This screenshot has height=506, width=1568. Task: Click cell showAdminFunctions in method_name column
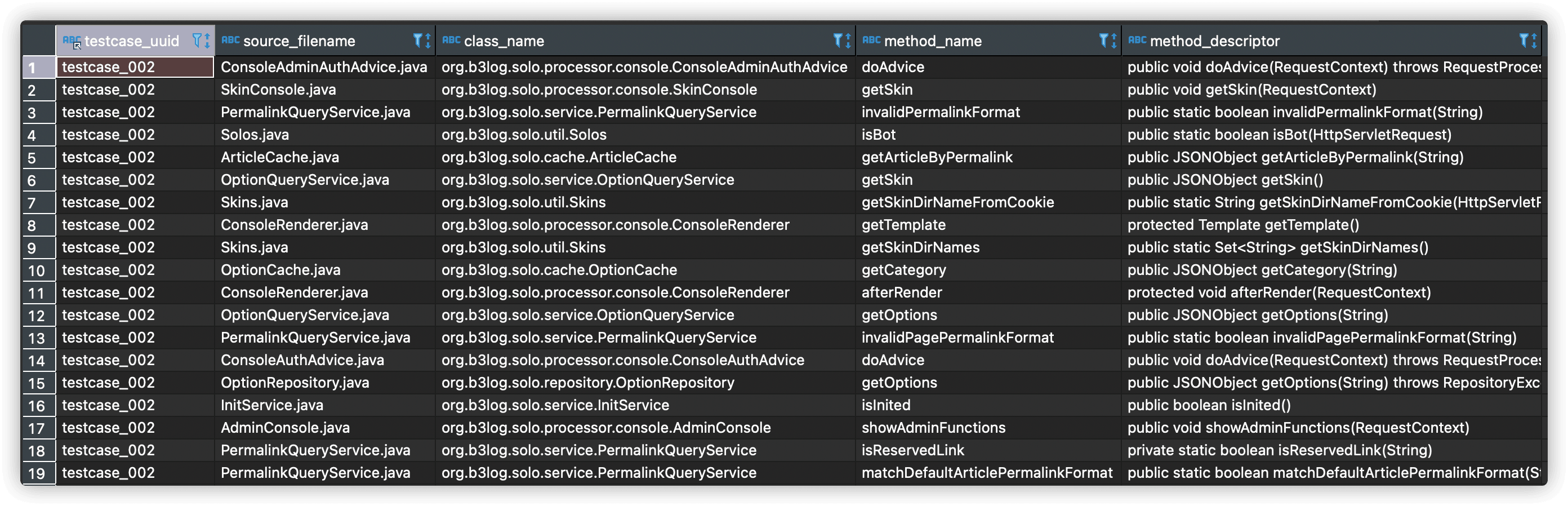point(988,428)
